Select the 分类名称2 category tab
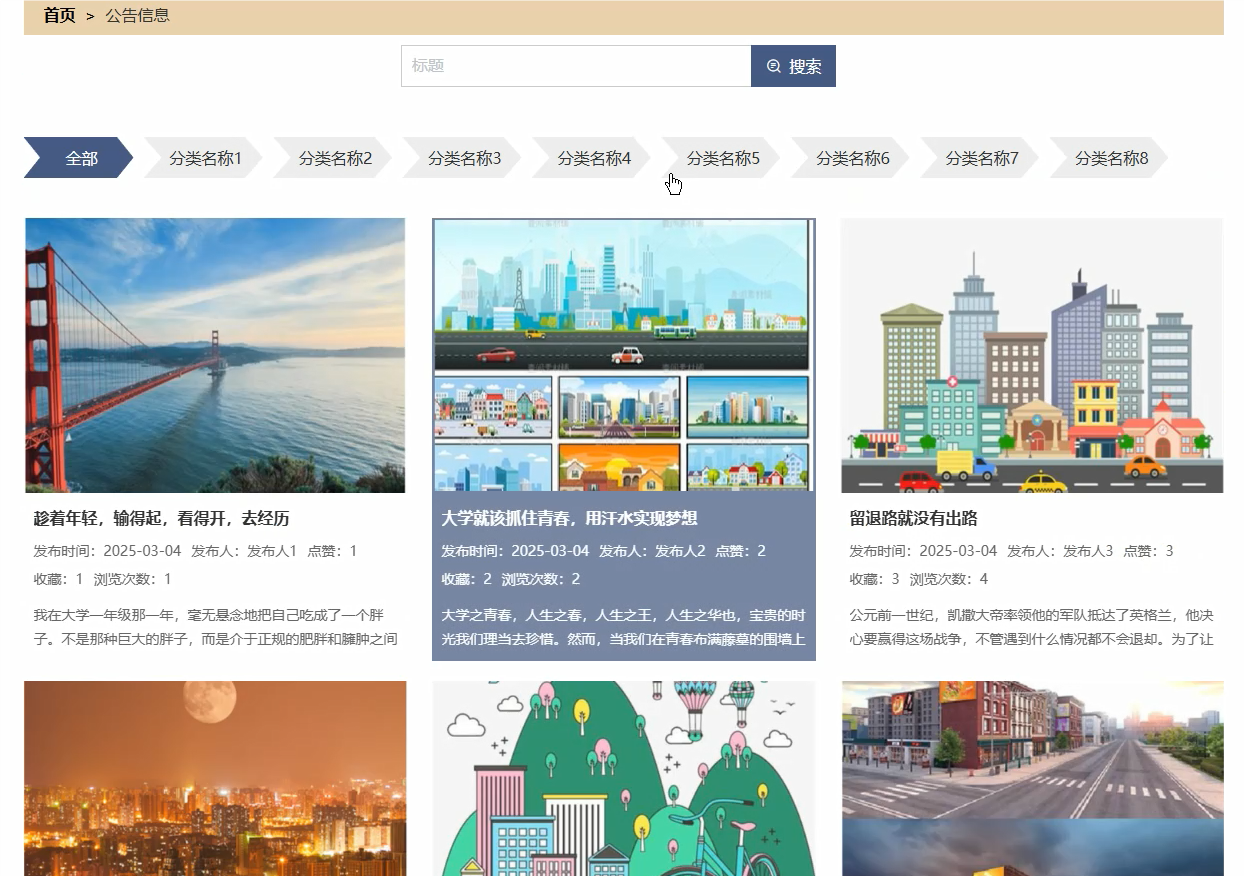 pyautogui.click(x=334, y=158)
